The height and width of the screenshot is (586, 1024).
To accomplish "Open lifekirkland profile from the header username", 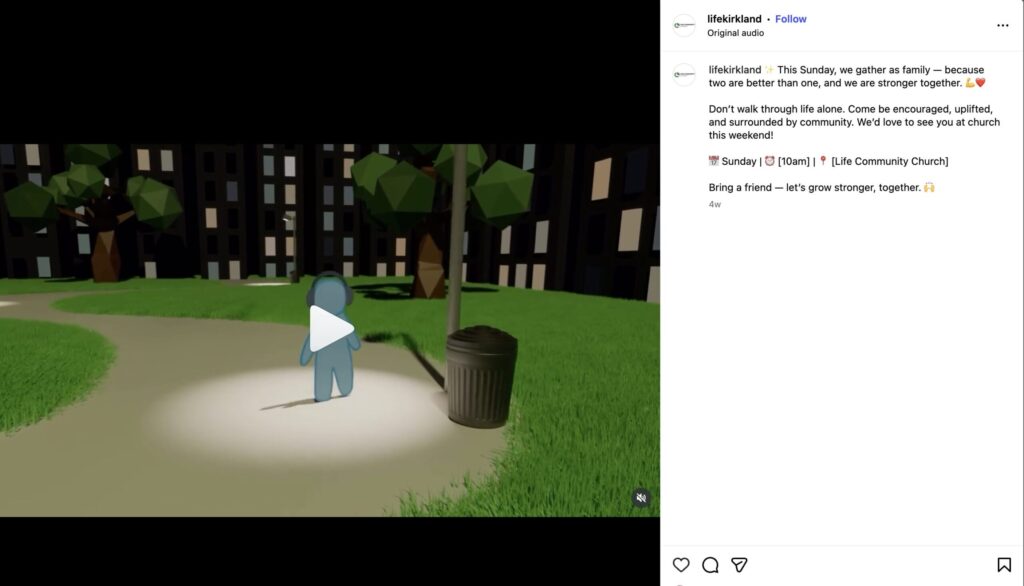I will 734,19.
